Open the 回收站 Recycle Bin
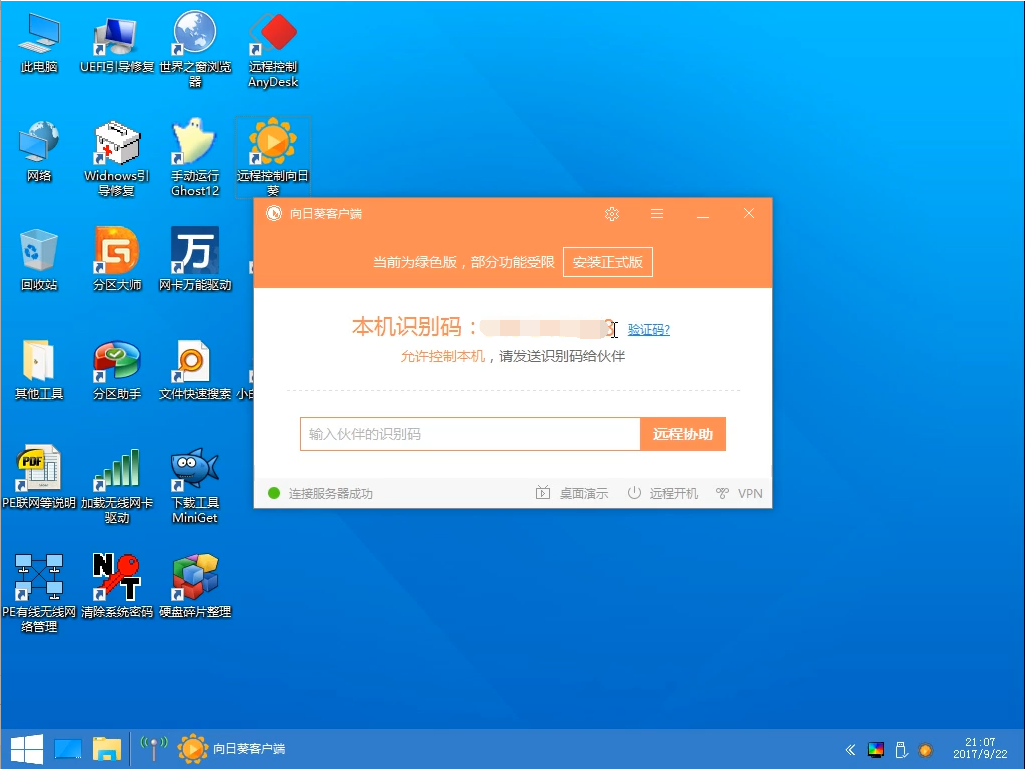This screenshot has width=1025, height=769. [38, 248]
